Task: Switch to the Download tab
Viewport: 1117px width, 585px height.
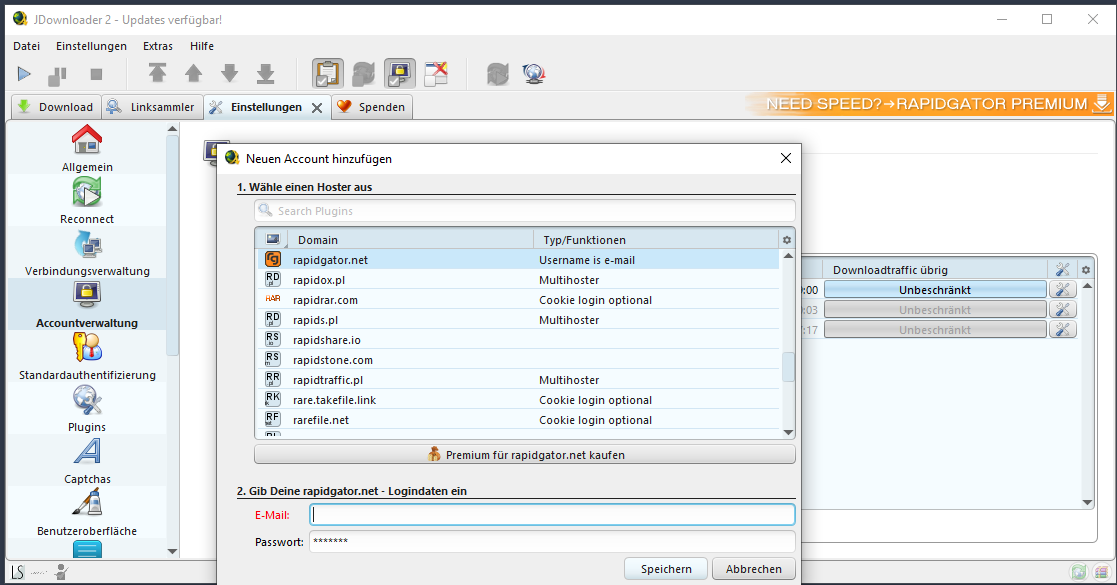Action: coord(56,107)
